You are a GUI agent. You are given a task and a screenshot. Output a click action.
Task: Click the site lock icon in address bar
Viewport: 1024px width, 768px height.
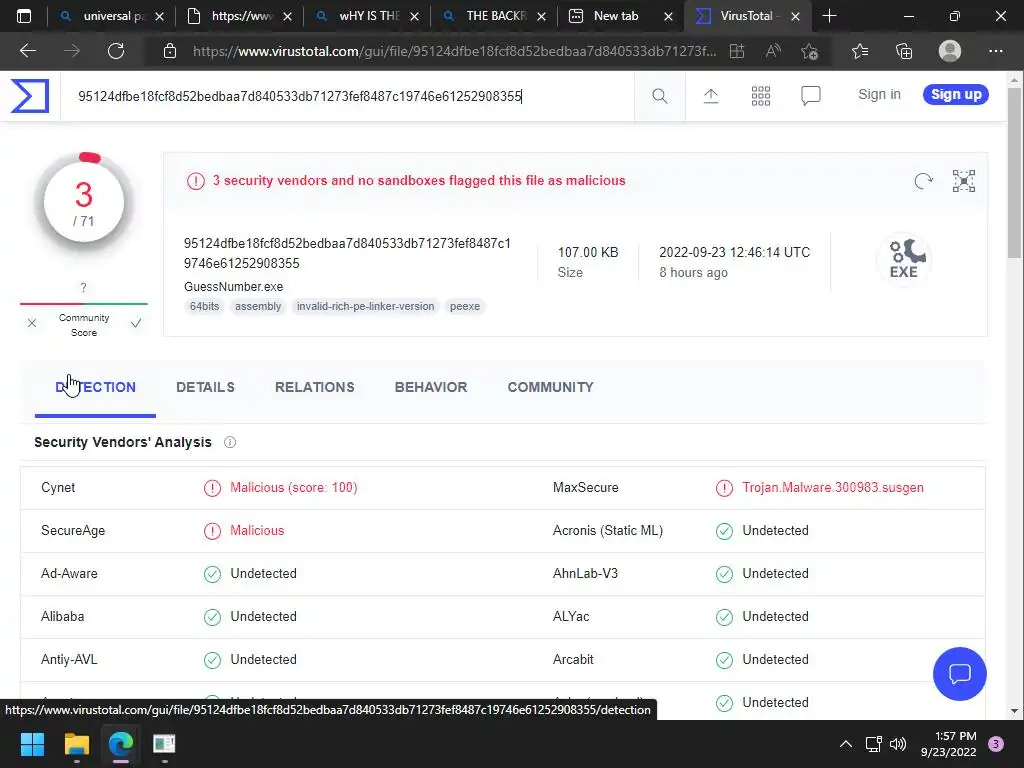click(x=170, y=51)
